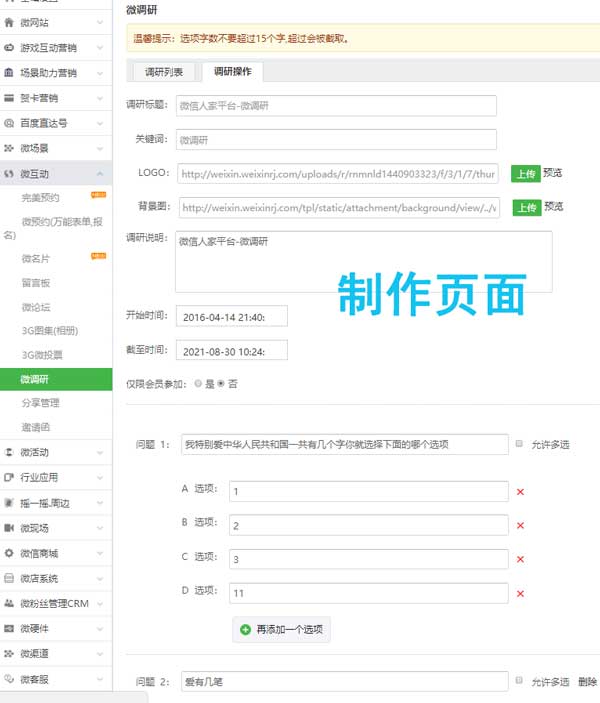600x703 pixels.
Task: Click the headset icon beside 微客服
Action: pos(9,679)
